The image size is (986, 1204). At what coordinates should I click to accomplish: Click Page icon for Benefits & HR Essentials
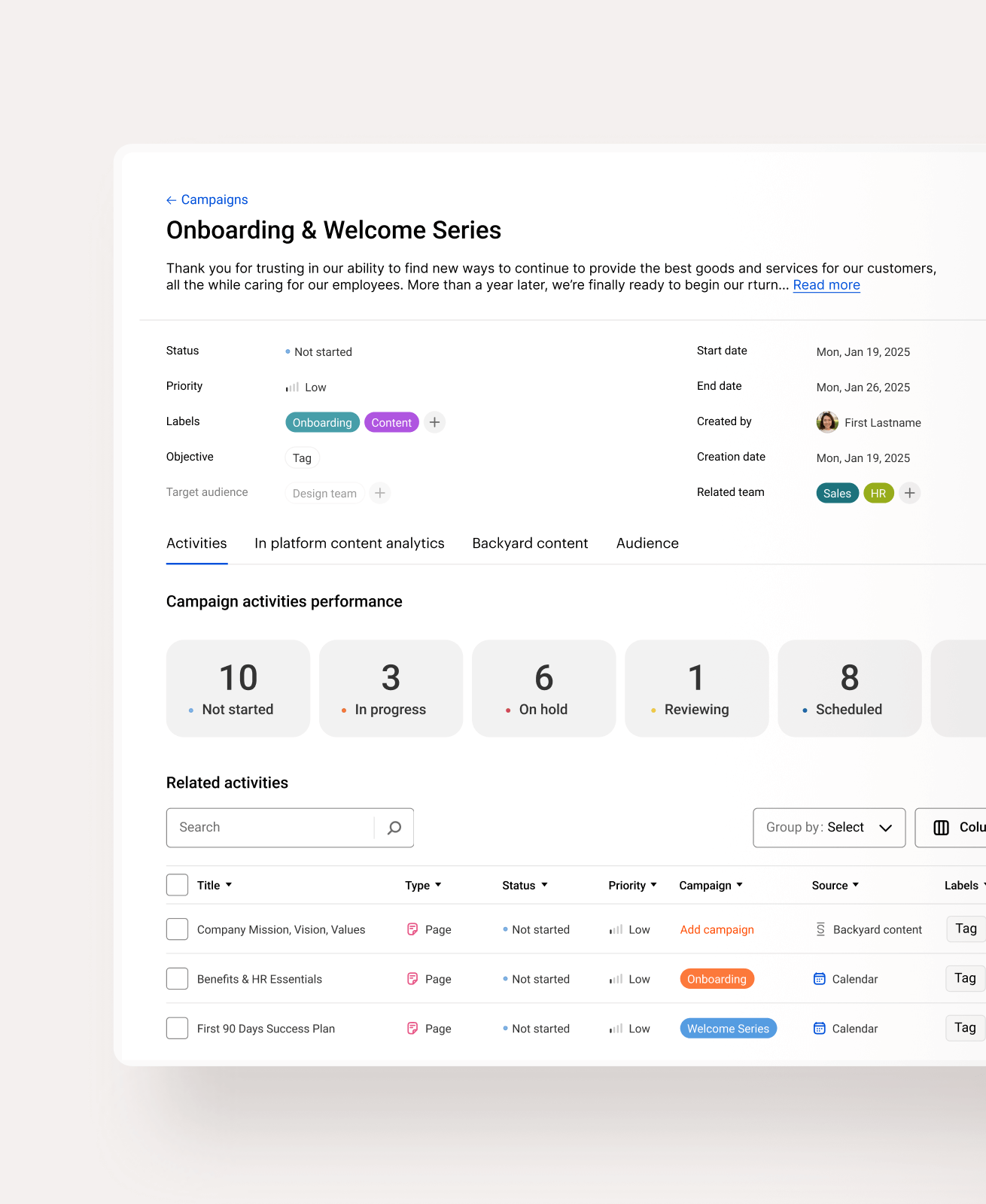pos(412,979)
